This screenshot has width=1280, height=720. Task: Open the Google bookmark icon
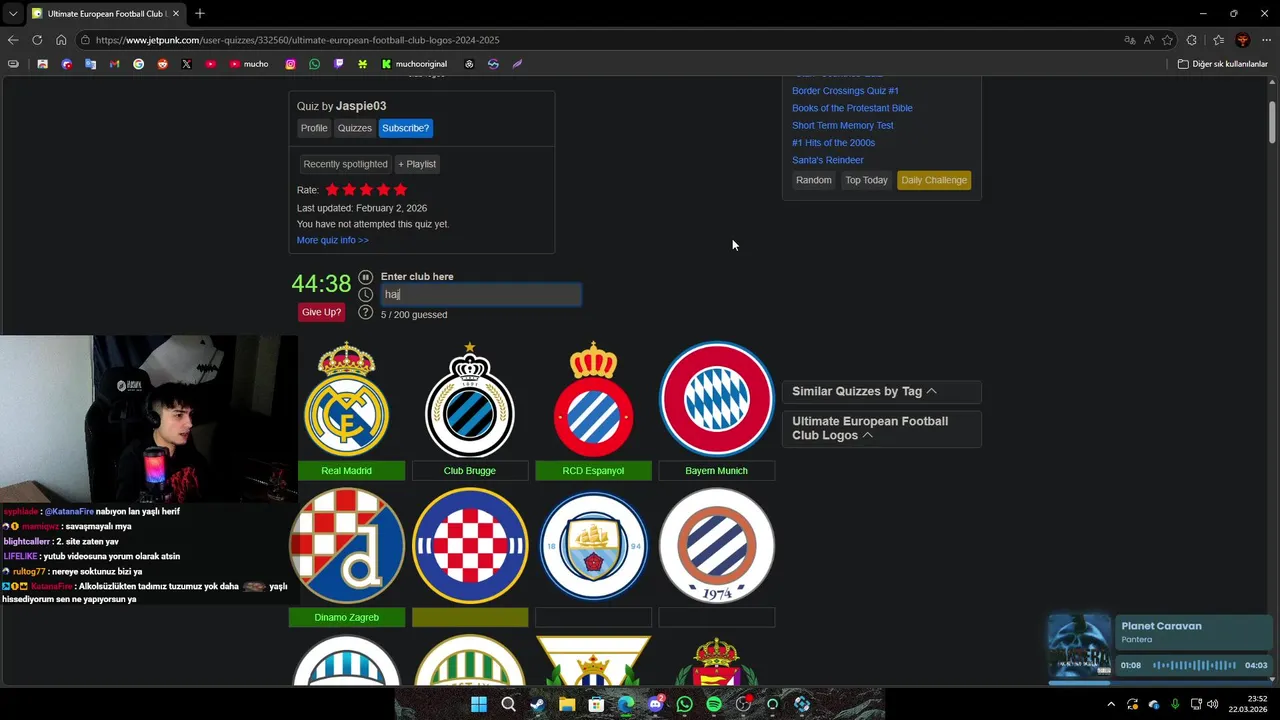[x=138, y=64]
